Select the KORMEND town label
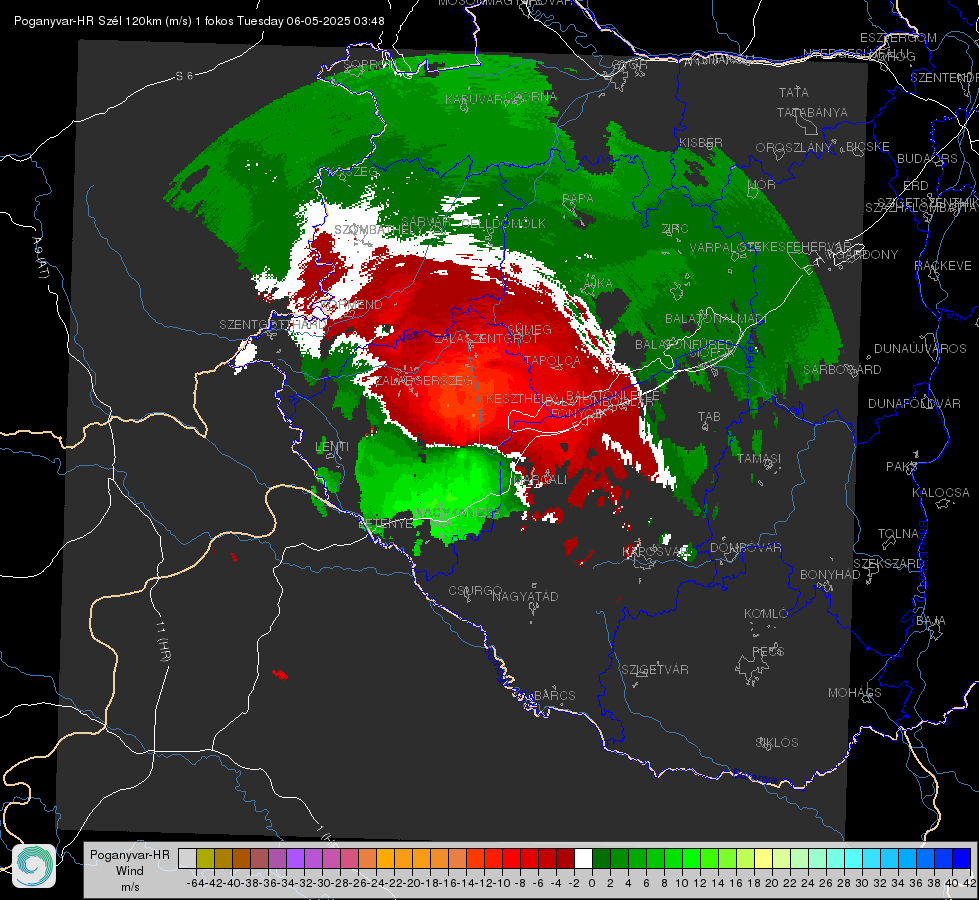979x900 pixels. tap(351, 305)
